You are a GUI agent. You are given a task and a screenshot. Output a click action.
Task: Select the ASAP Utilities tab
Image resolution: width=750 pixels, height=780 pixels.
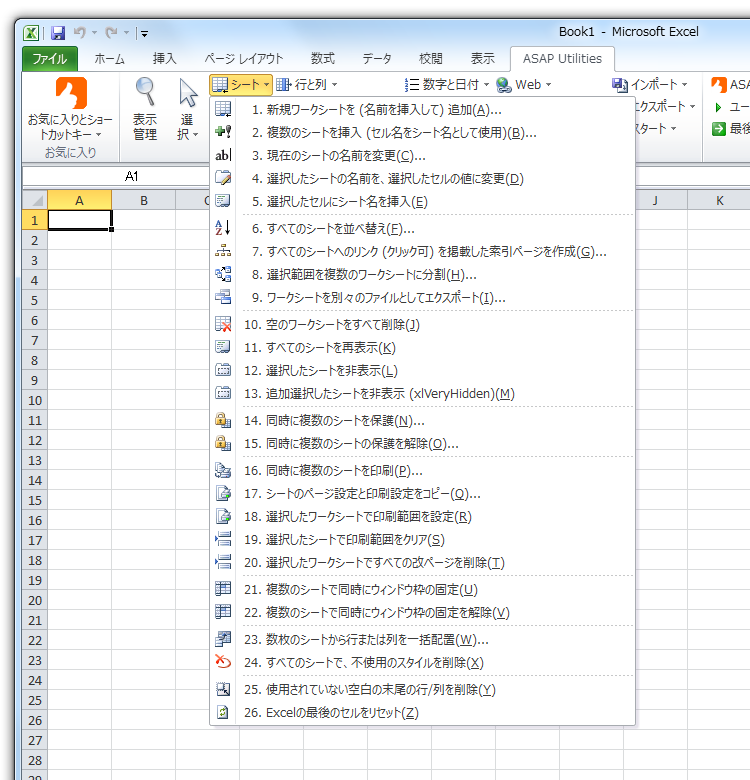coord(562,59)
